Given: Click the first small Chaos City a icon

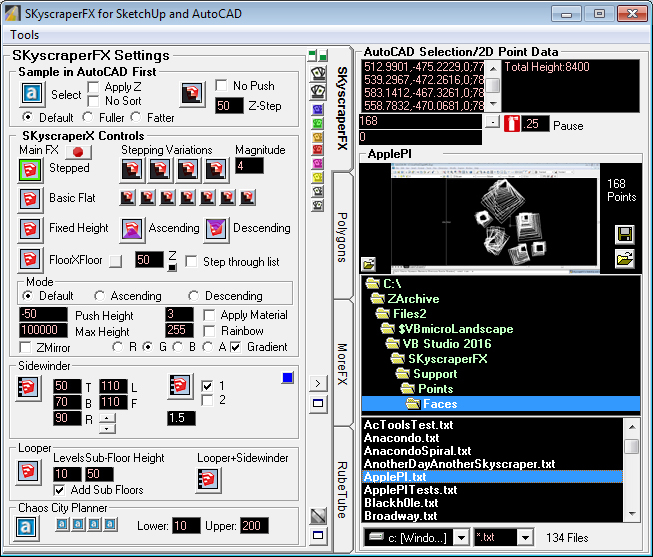Looking at the screenshot, I should [x=62, y=524].
